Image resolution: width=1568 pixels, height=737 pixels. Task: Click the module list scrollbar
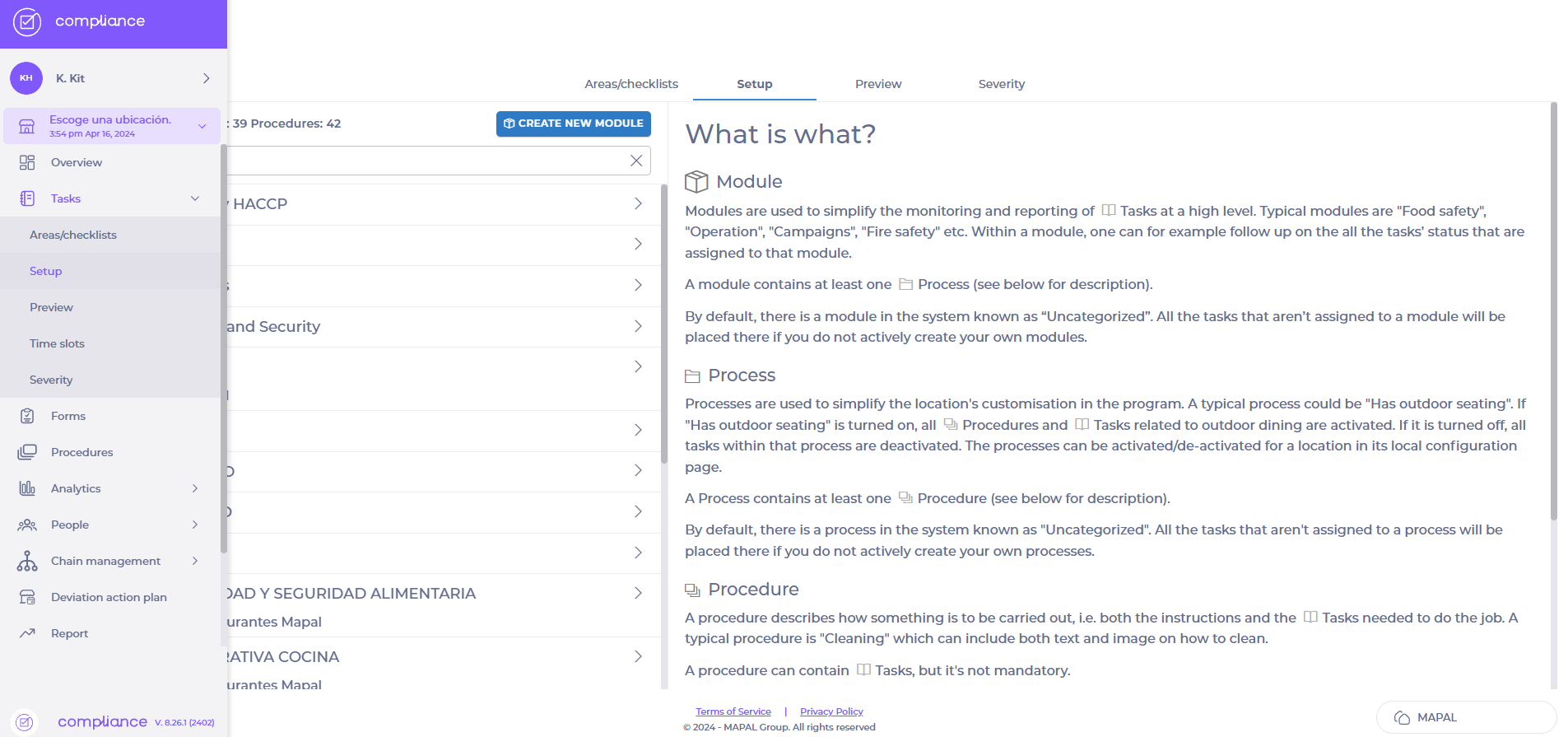pyautogui.click(x=664, y=323)
